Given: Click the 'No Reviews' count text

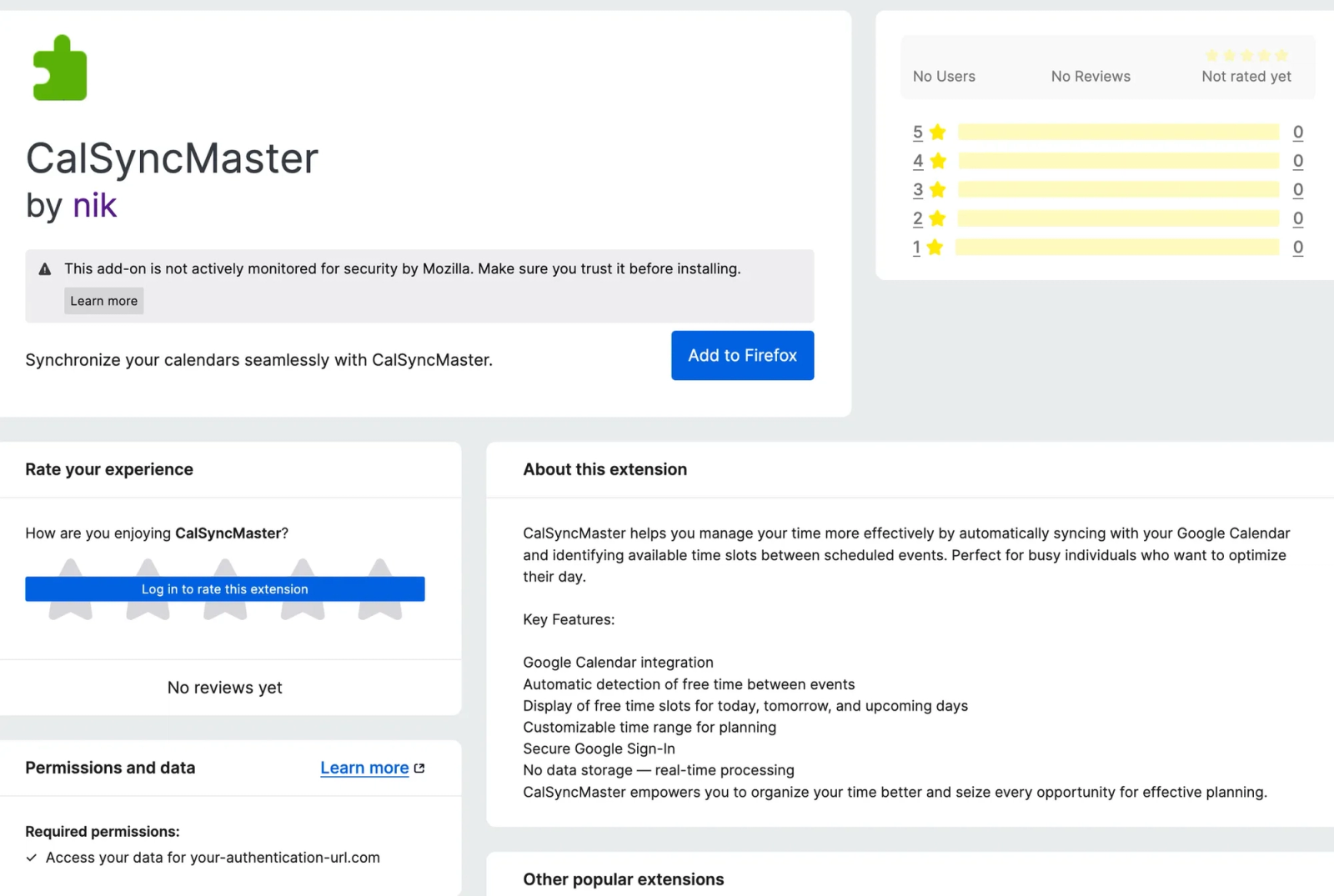Looking at the screenshot, I should [1091, 77].
